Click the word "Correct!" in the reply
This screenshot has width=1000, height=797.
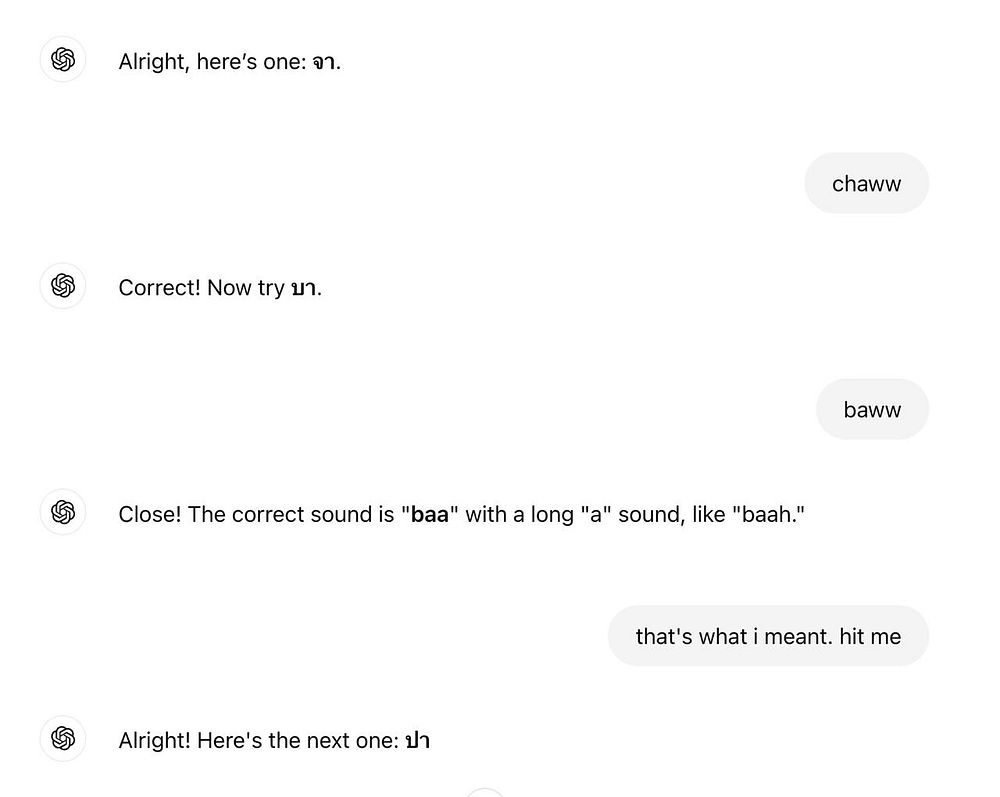point(159,288)
